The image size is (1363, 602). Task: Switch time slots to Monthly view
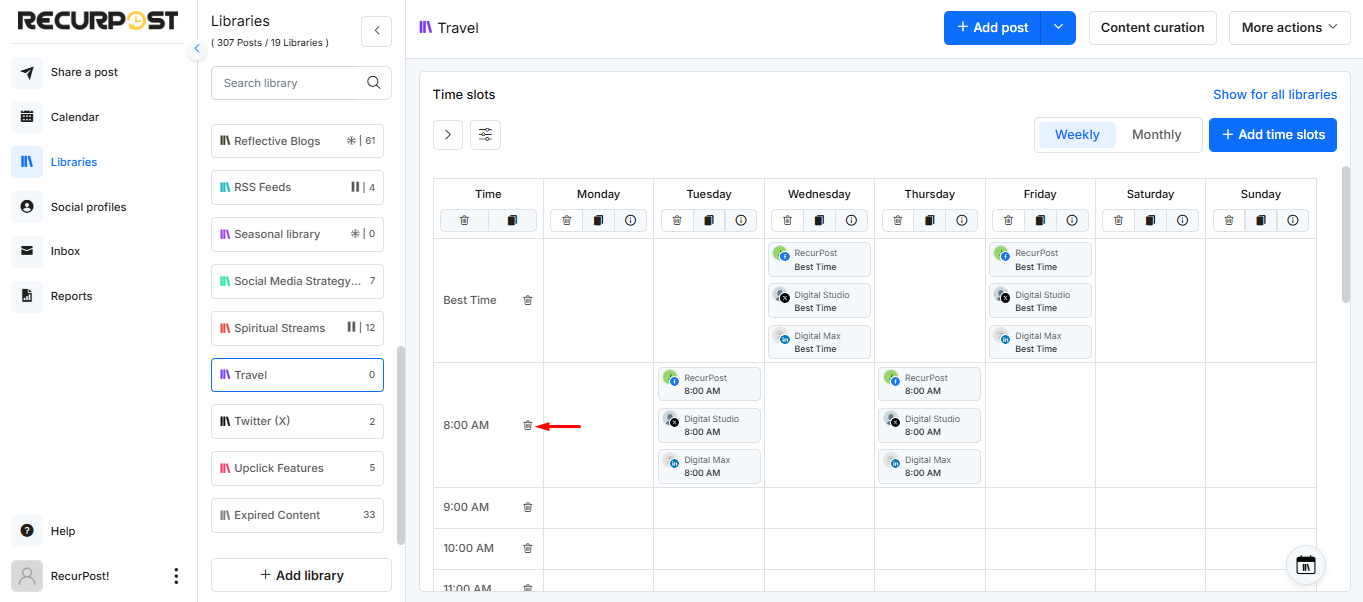[1156, 135]
